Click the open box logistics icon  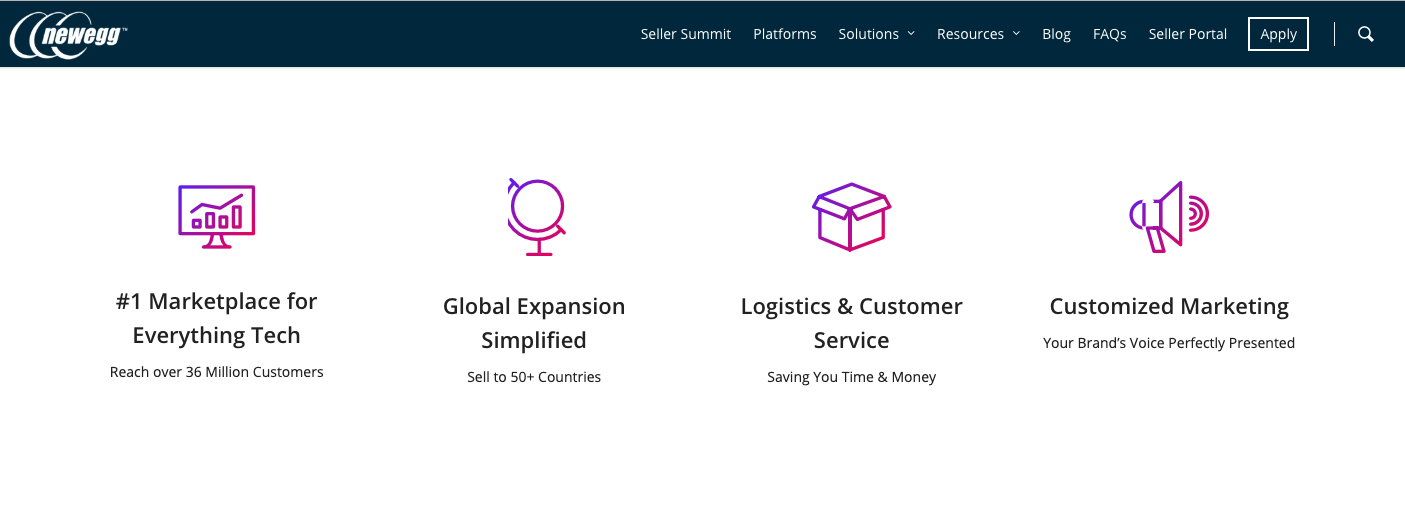851,216
